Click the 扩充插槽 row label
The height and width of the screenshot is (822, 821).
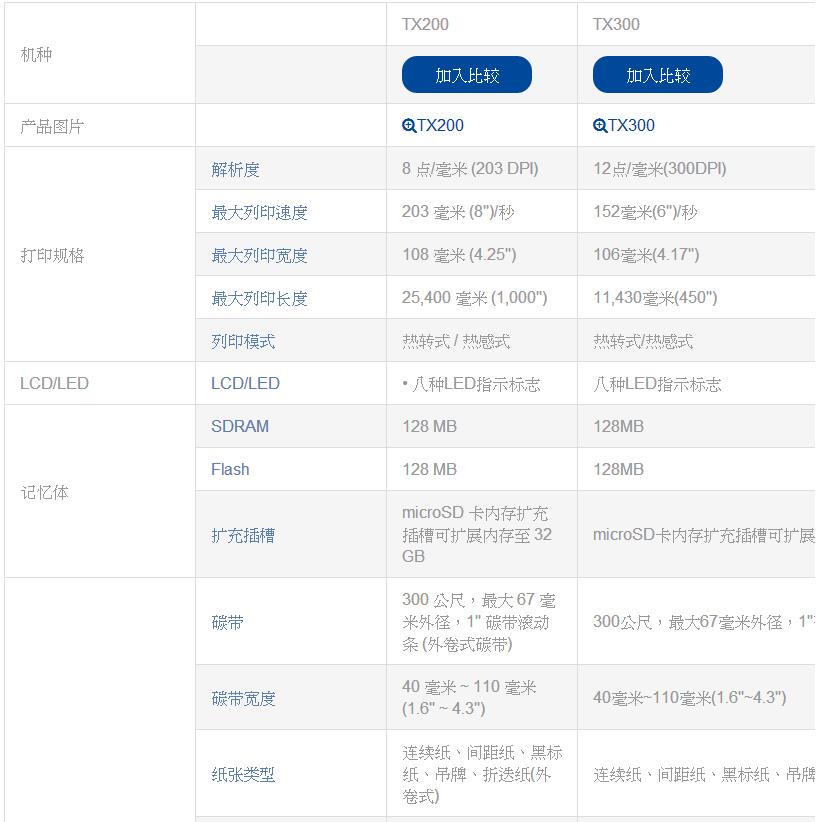pyautogui.click(x=243, y=535)
